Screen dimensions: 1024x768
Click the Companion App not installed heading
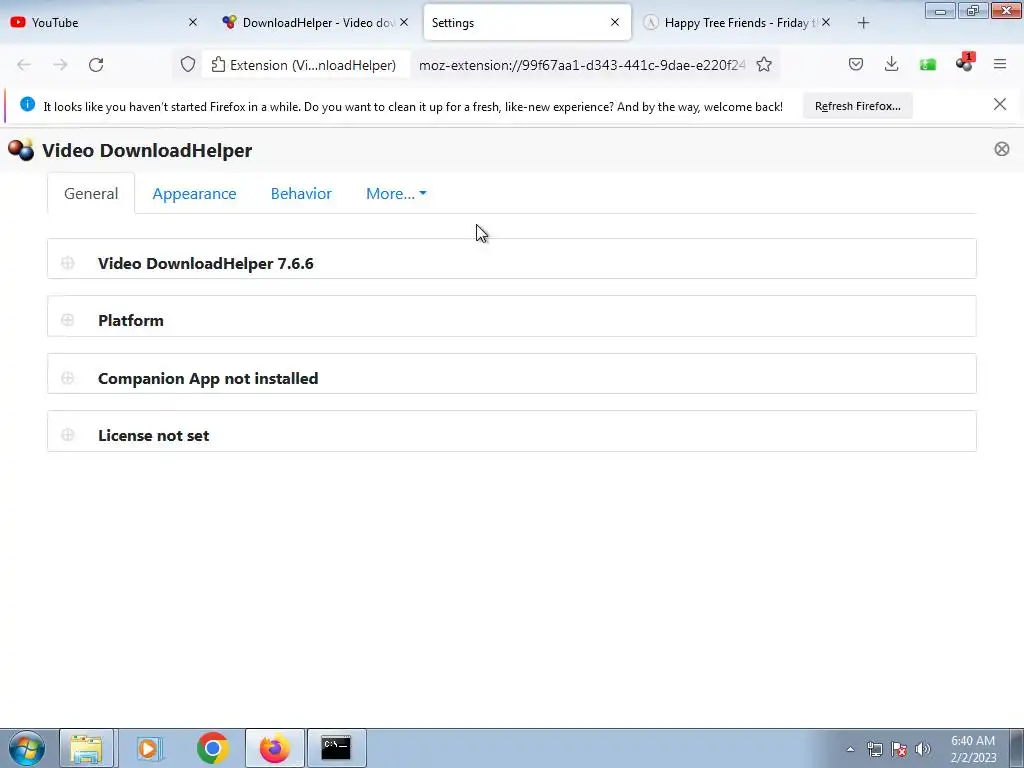[x=208, y=378]
